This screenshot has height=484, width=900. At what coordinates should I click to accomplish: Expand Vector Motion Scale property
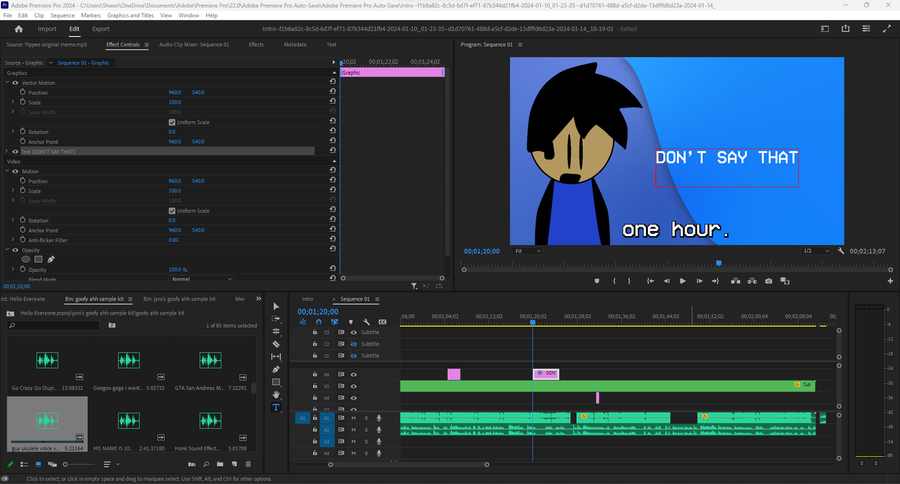(13, 102)
